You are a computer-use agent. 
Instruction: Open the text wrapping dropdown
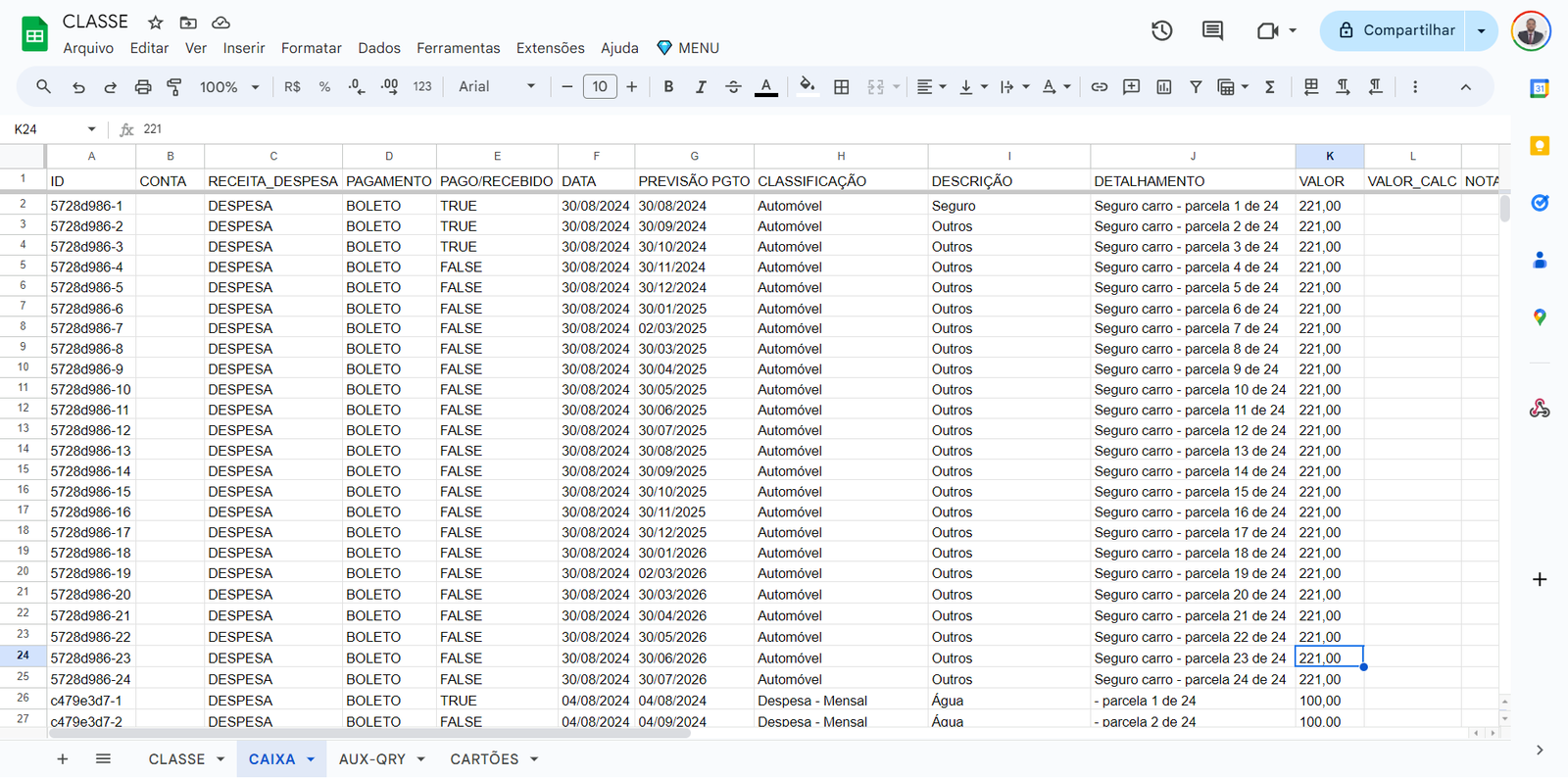click(x=1014, y=87)
